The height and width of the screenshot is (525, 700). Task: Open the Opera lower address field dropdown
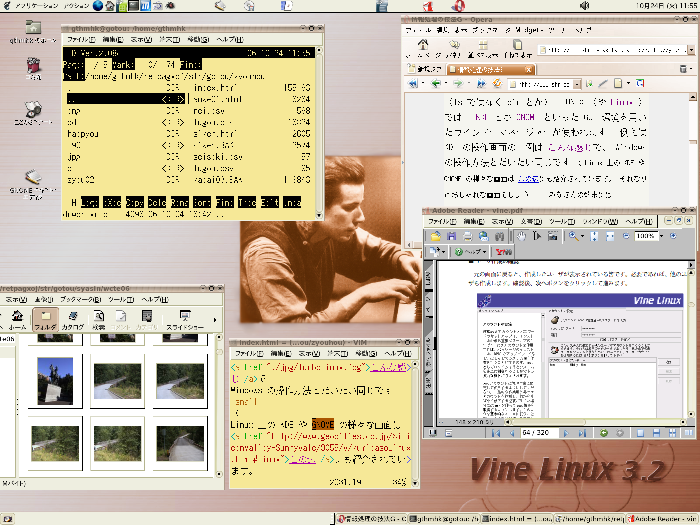point(577,84)
